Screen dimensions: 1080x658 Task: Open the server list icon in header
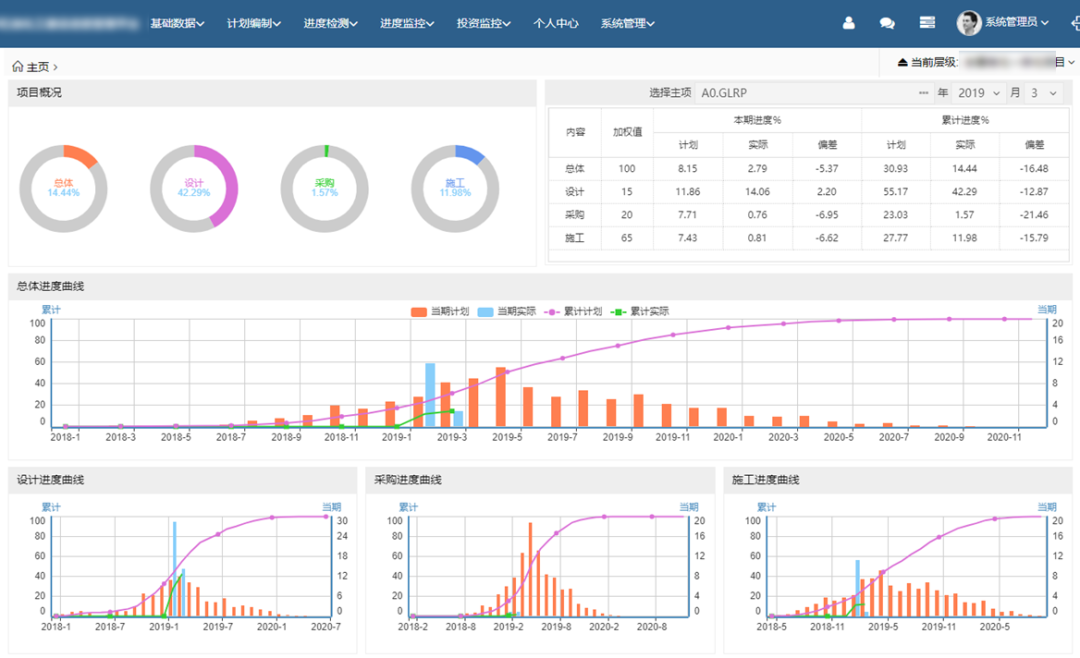click(927, 23)
